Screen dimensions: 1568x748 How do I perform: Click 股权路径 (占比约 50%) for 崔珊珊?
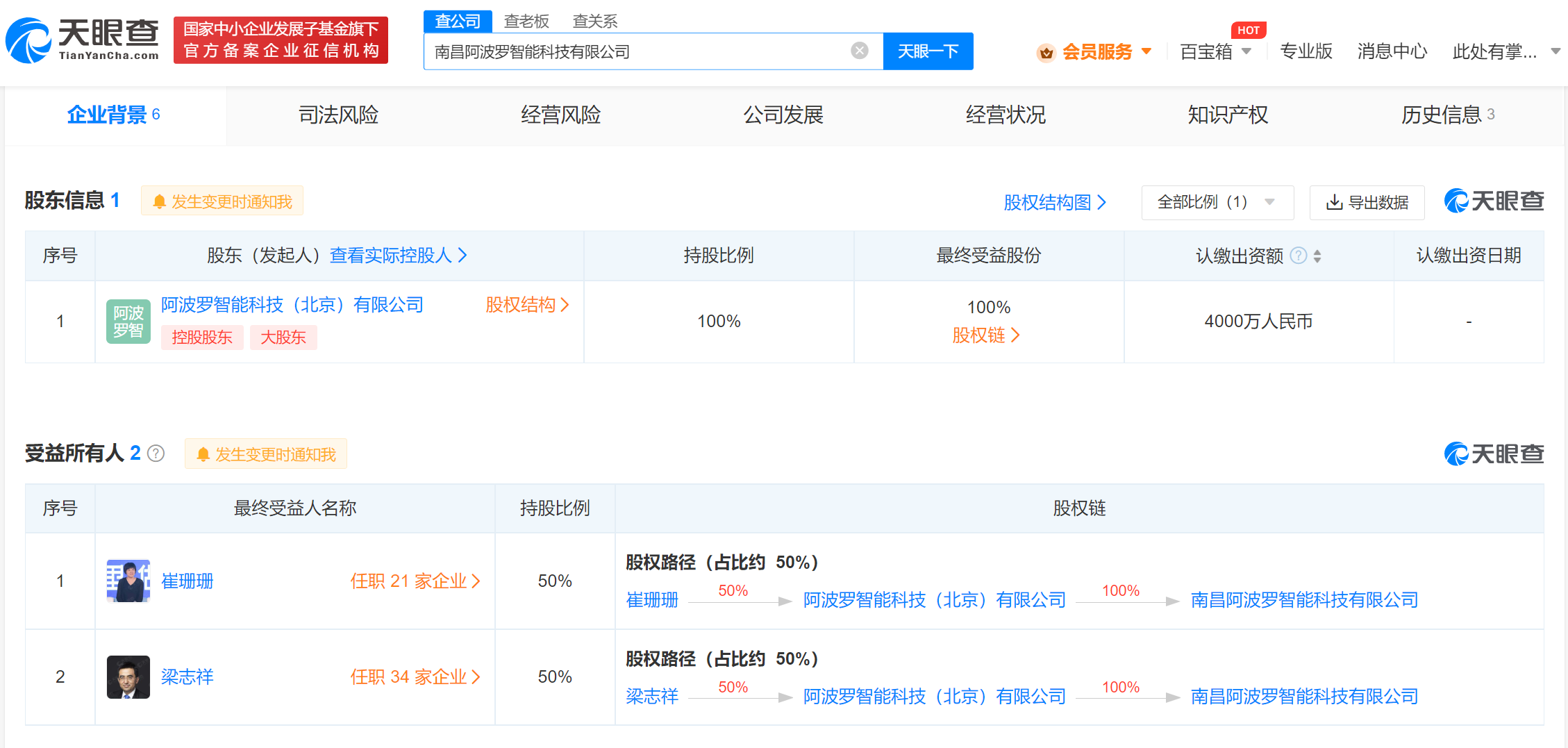pyautogui.click(x=722, y=562)
